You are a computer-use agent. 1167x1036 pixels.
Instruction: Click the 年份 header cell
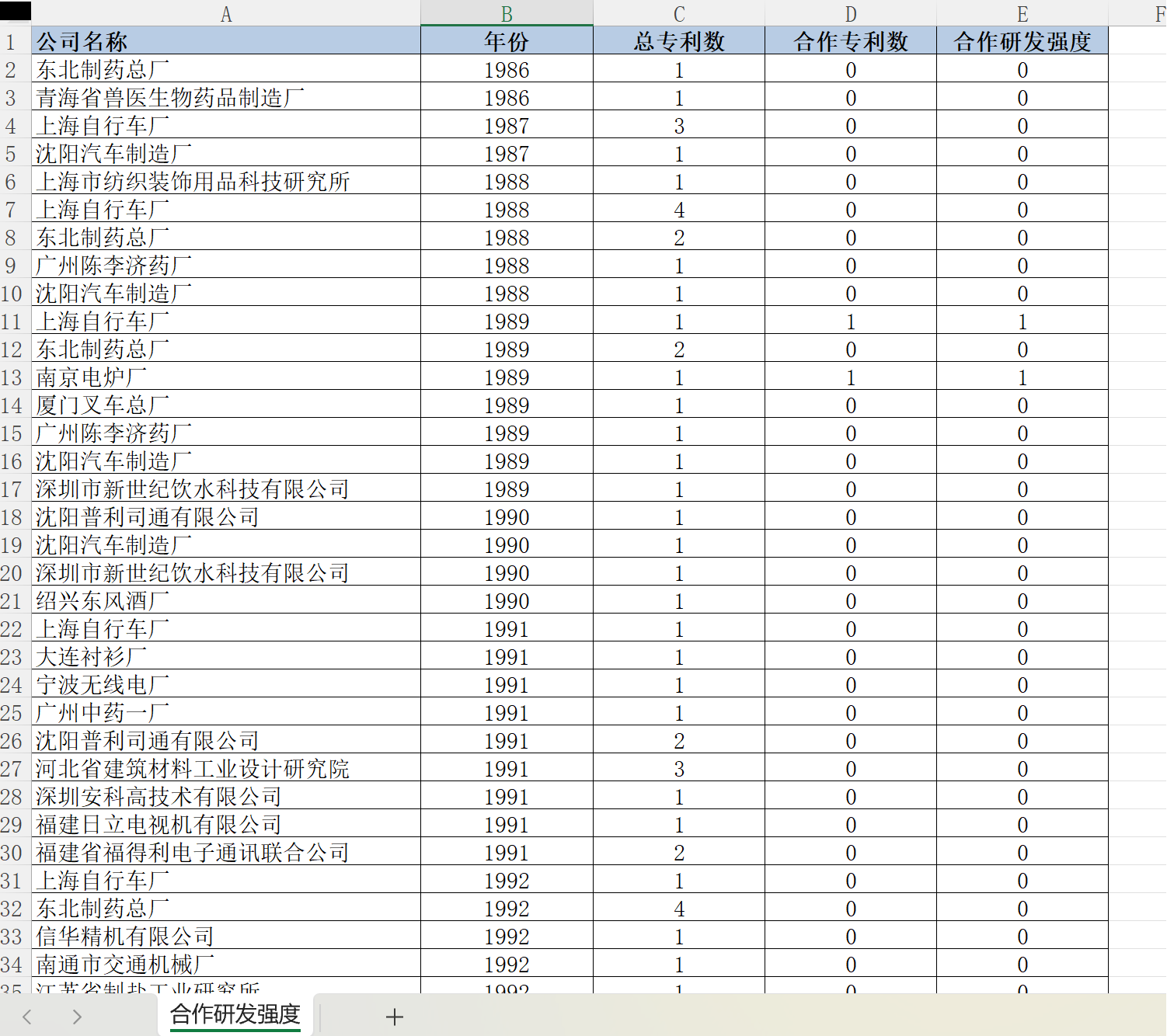pos(507,41)
